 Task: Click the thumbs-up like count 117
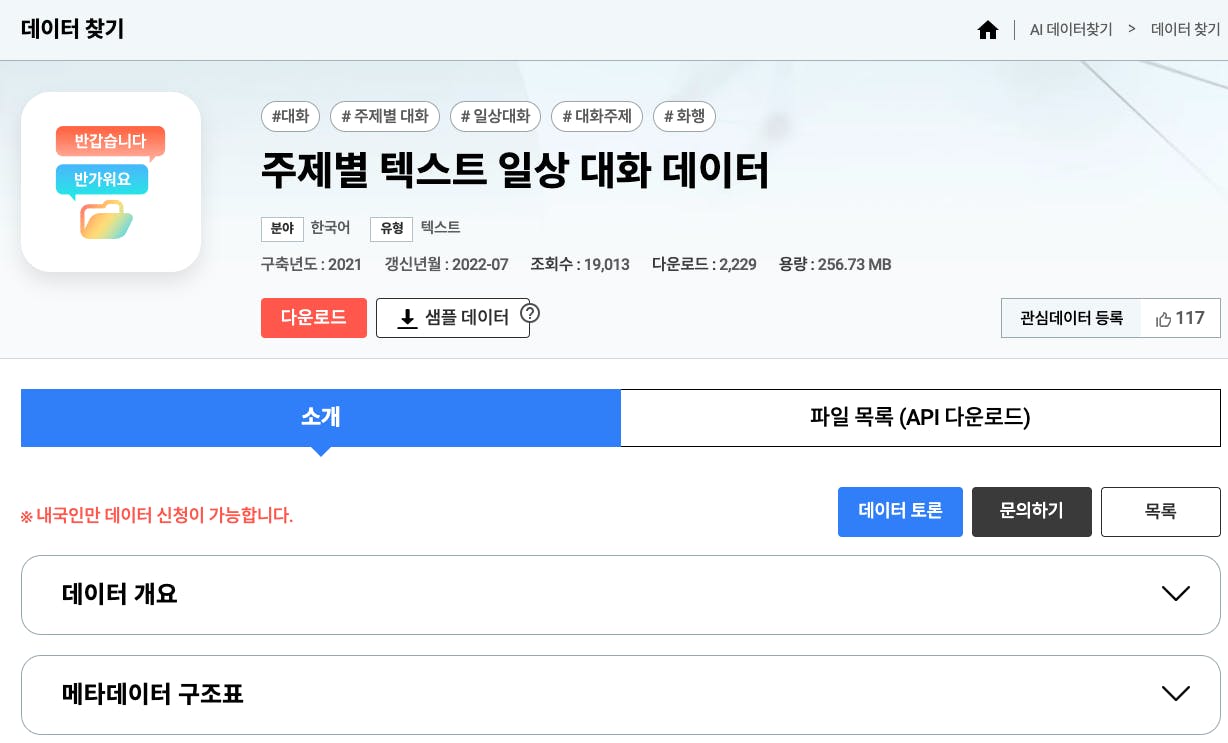[x=1180, y=318]
